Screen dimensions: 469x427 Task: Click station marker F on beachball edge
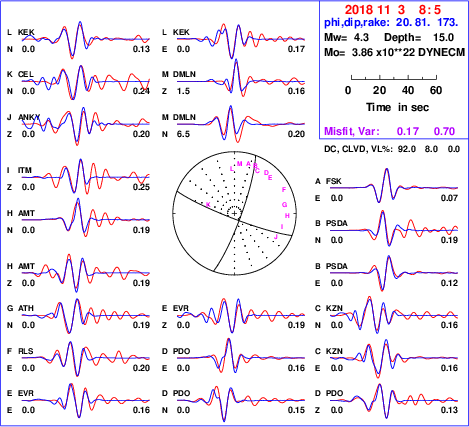[x=284, y=190]
